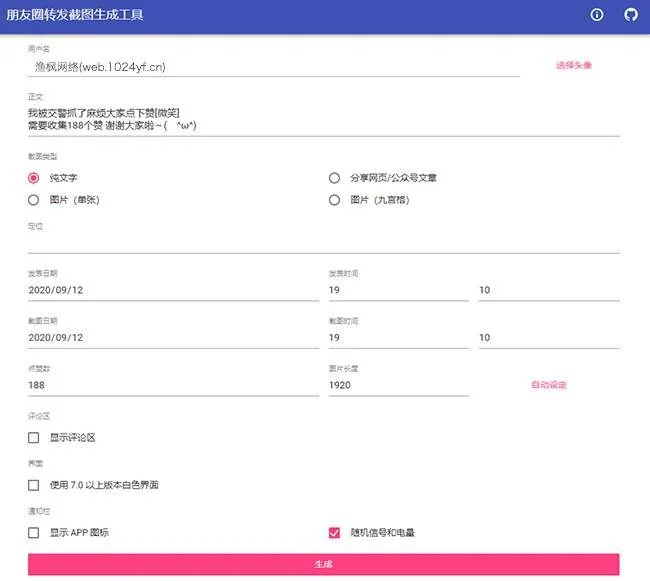Click the pink 生成 button
This screenshot has width=650, height=581.
pos(323,564)
